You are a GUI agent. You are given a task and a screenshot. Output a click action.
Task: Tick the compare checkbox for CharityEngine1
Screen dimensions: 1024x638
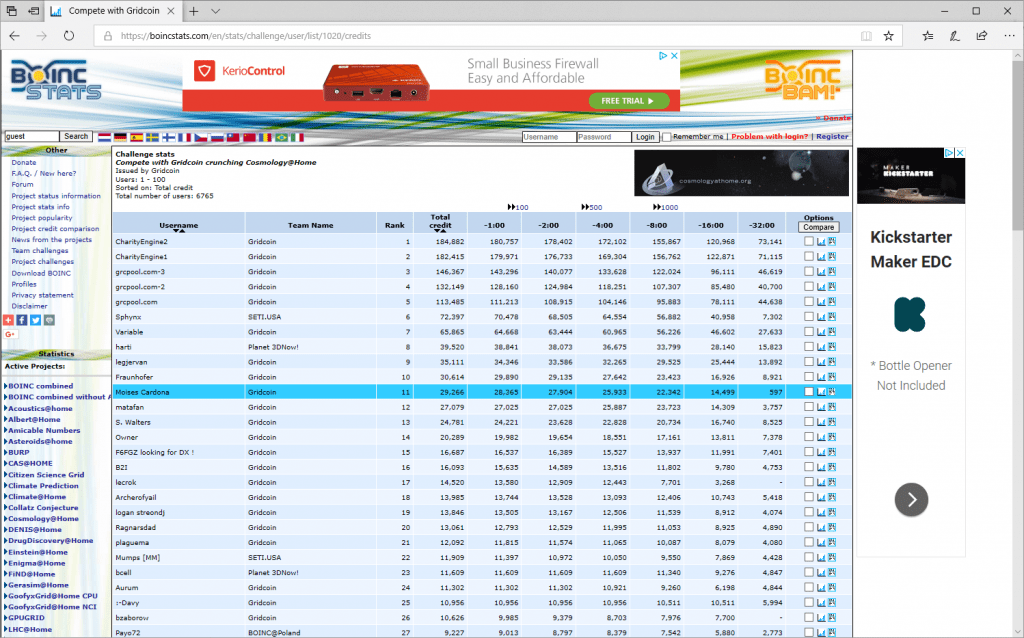point(808,257)
